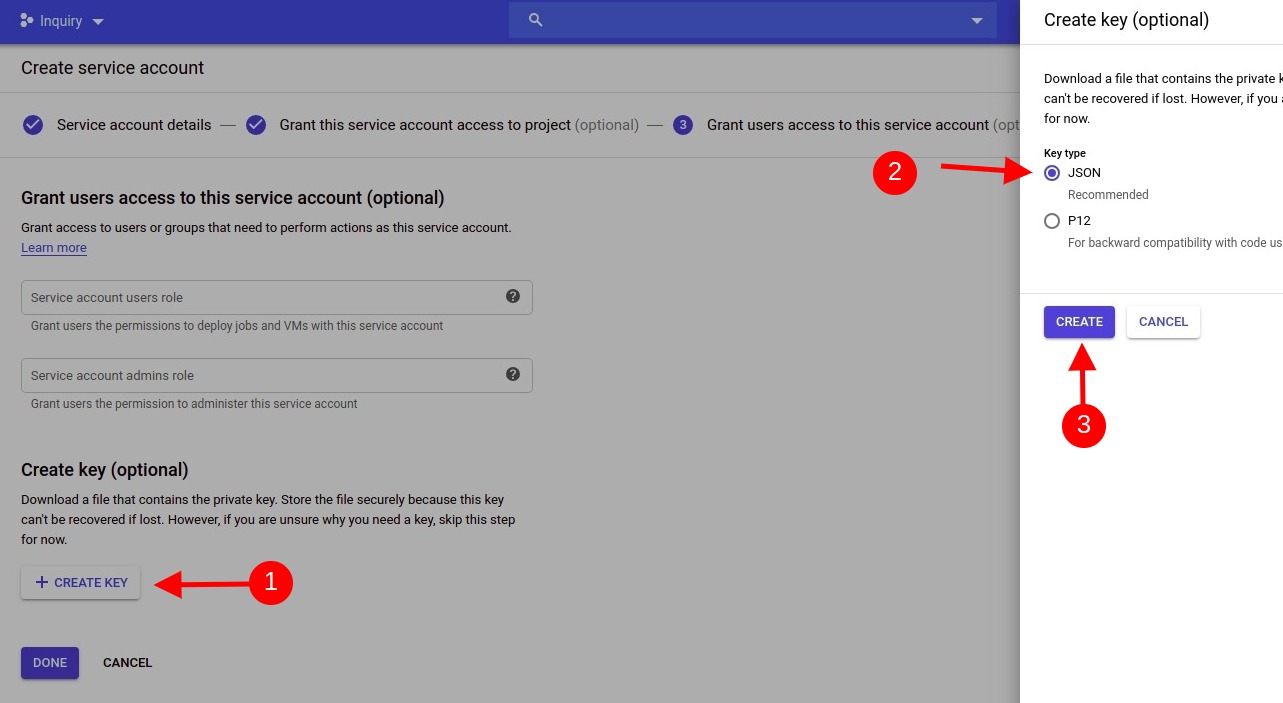
Task: Click CANCEL in the Create key panel
Action: coord(1162,321)
